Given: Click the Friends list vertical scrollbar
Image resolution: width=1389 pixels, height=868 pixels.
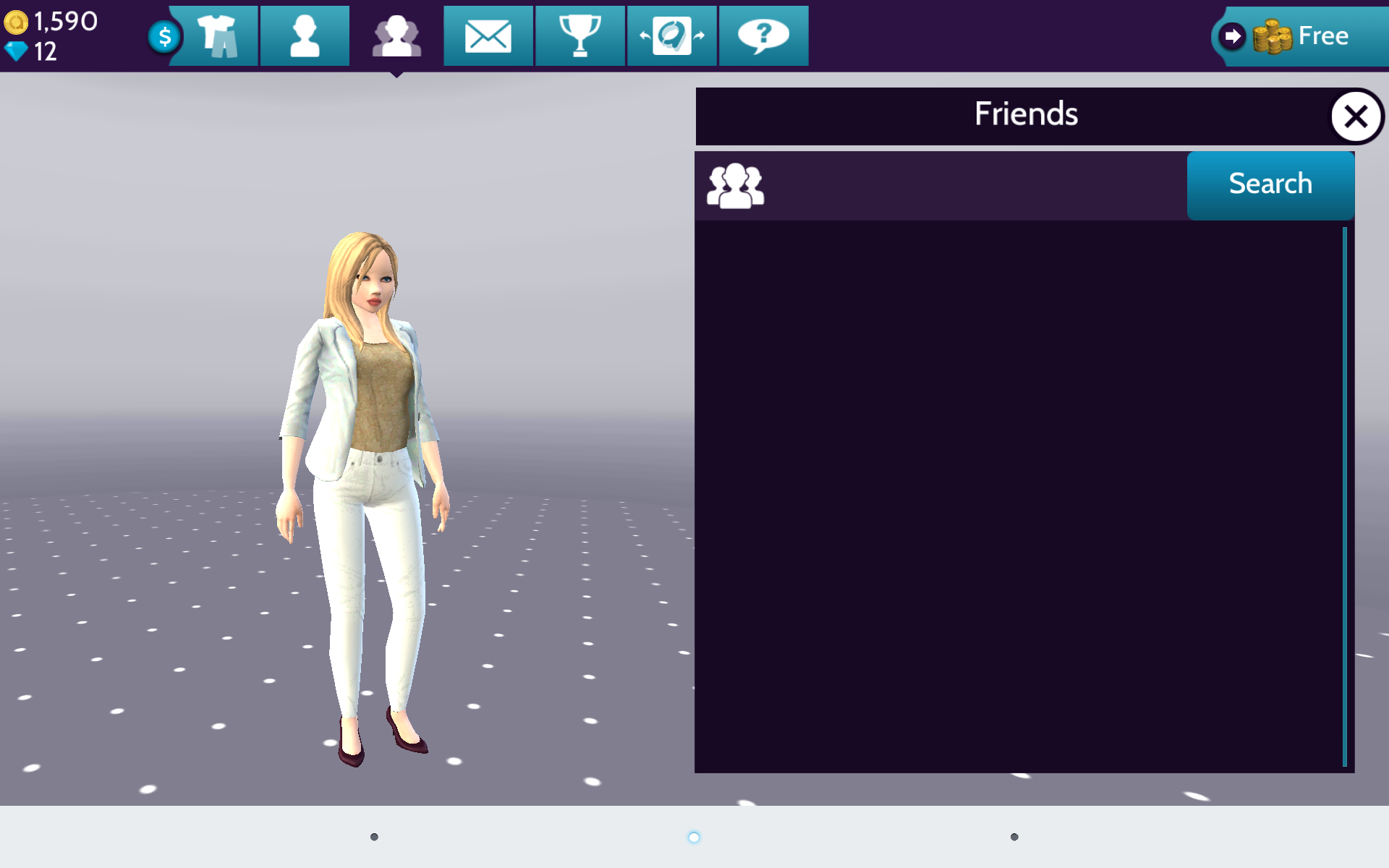Looking at the screenshot, I should pyautogui.click(x=1344, y=497).
